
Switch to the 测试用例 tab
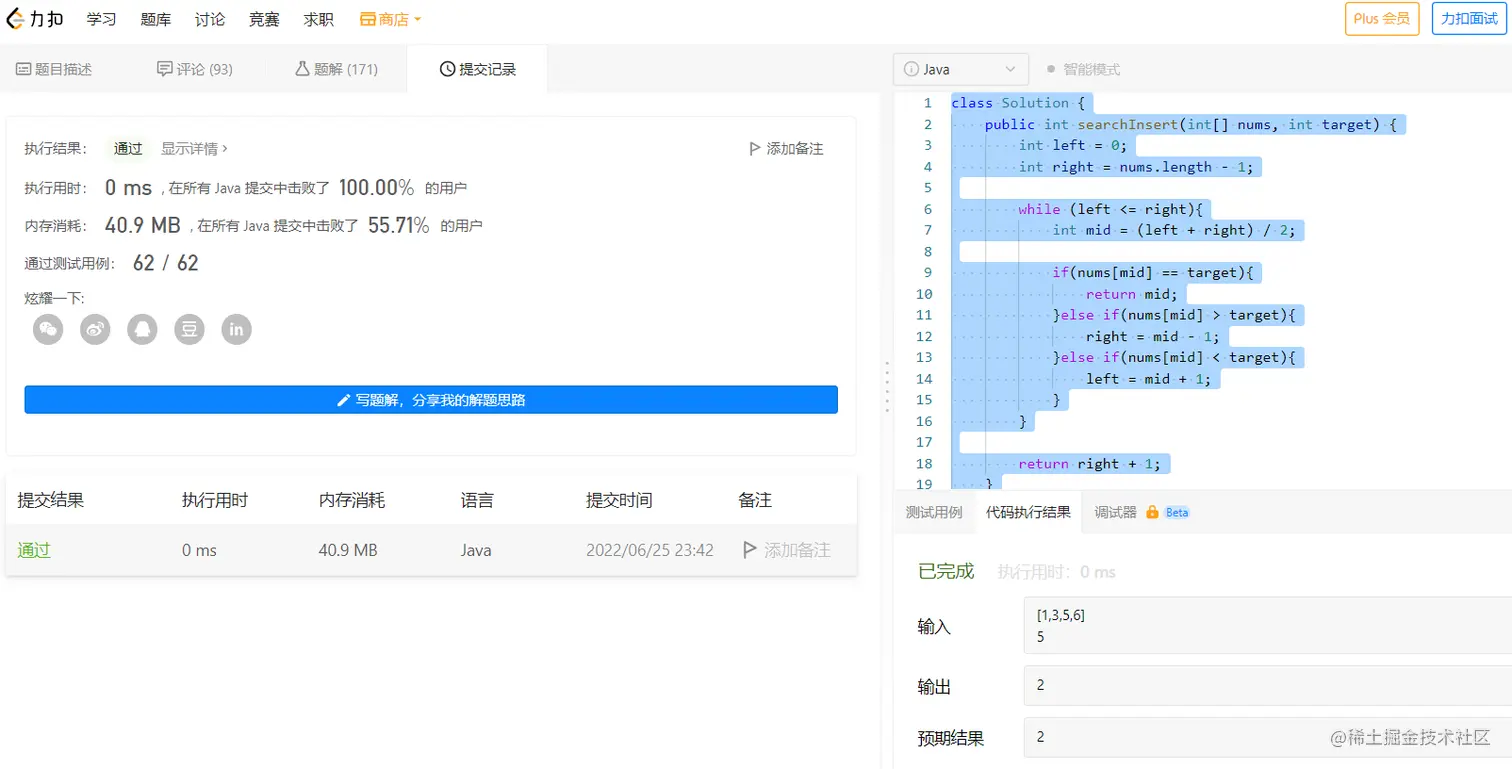click(934, 512)
